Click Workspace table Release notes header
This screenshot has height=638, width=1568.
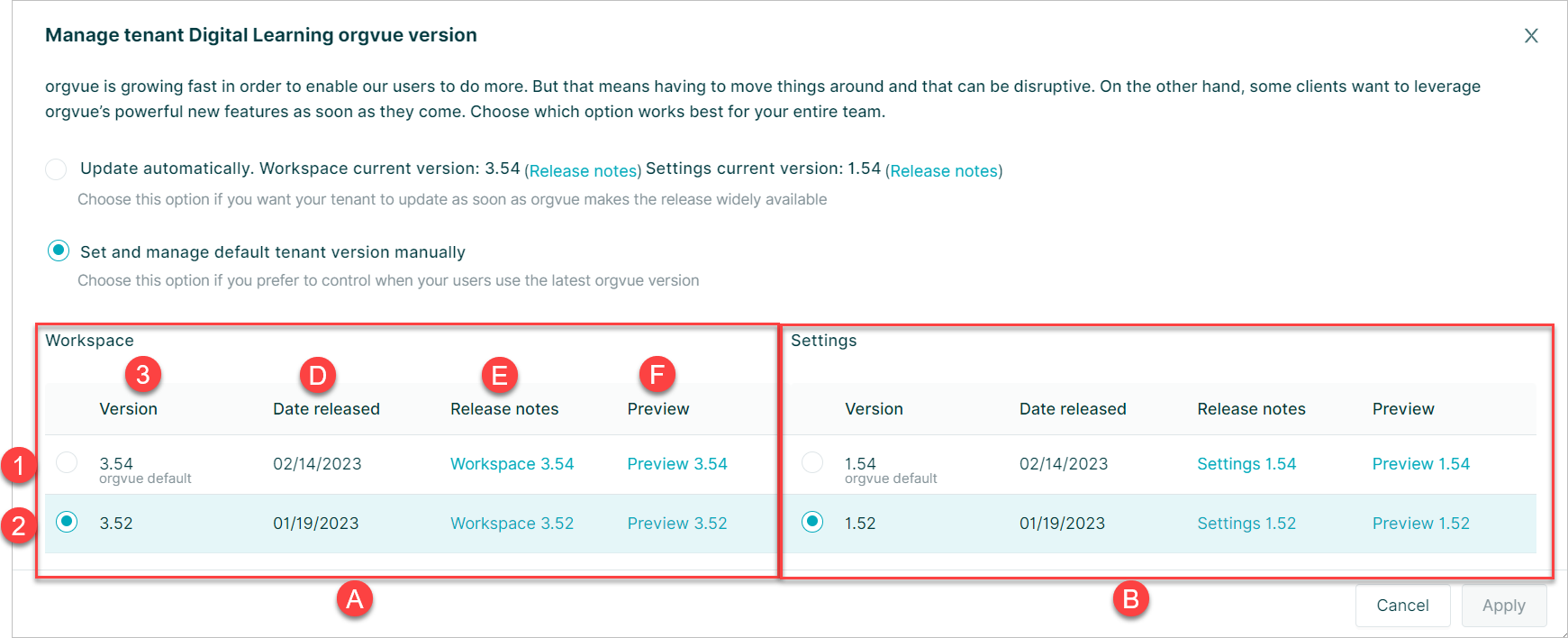504,409
